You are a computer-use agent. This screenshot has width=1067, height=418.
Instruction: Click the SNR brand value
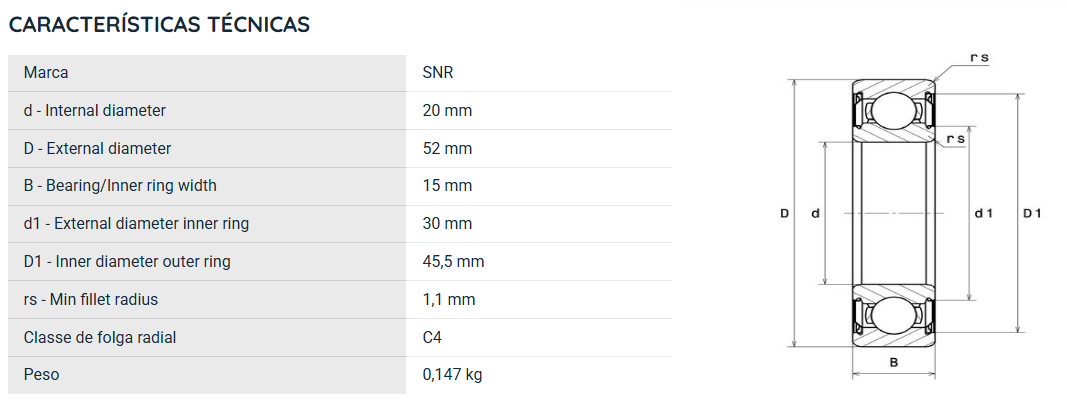click(438, 73)
